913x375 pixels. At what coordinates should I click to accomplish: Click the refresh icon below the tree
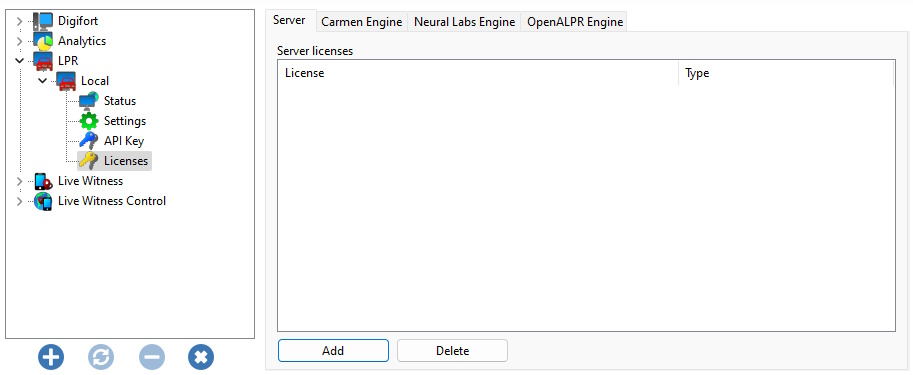(101, 356)
